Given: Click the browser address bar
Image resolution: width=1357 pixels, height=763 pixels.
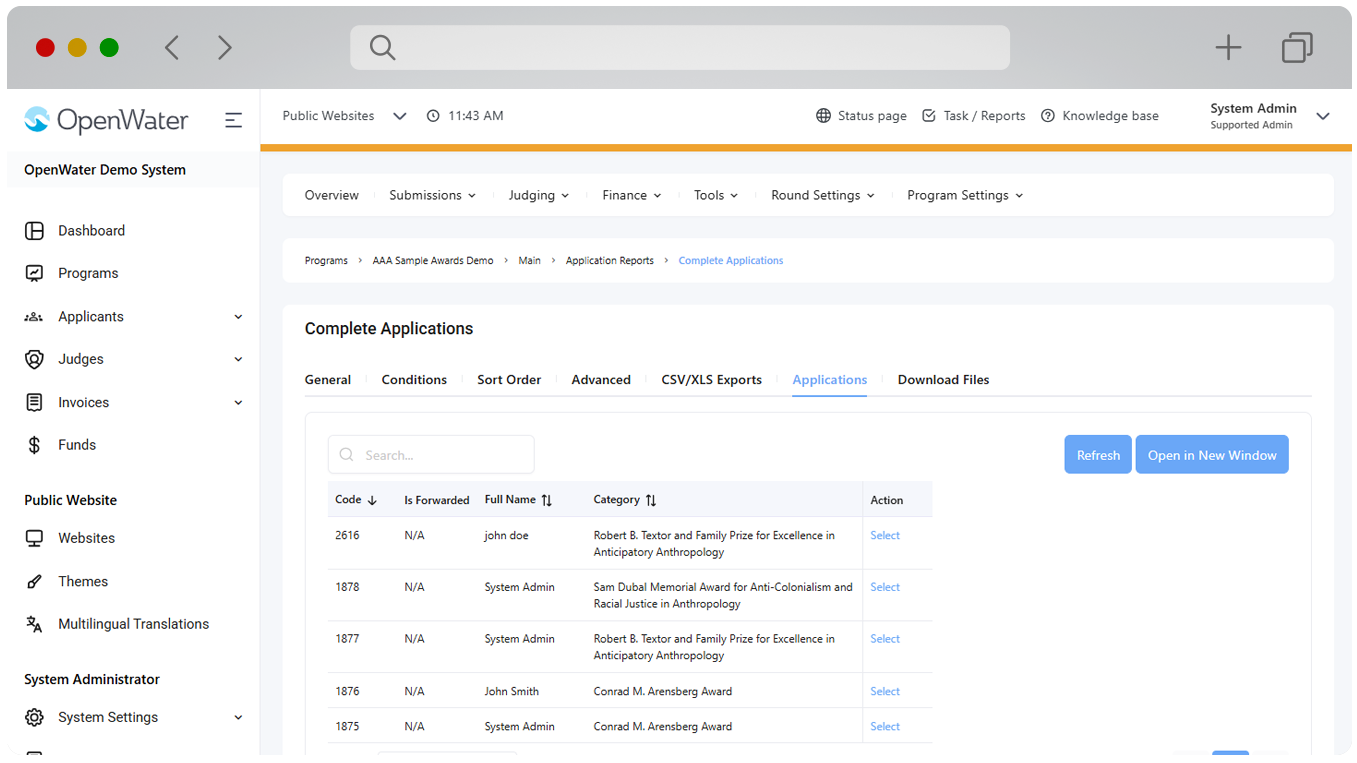Looking at the screenshot, I should [x=680, y=47].
